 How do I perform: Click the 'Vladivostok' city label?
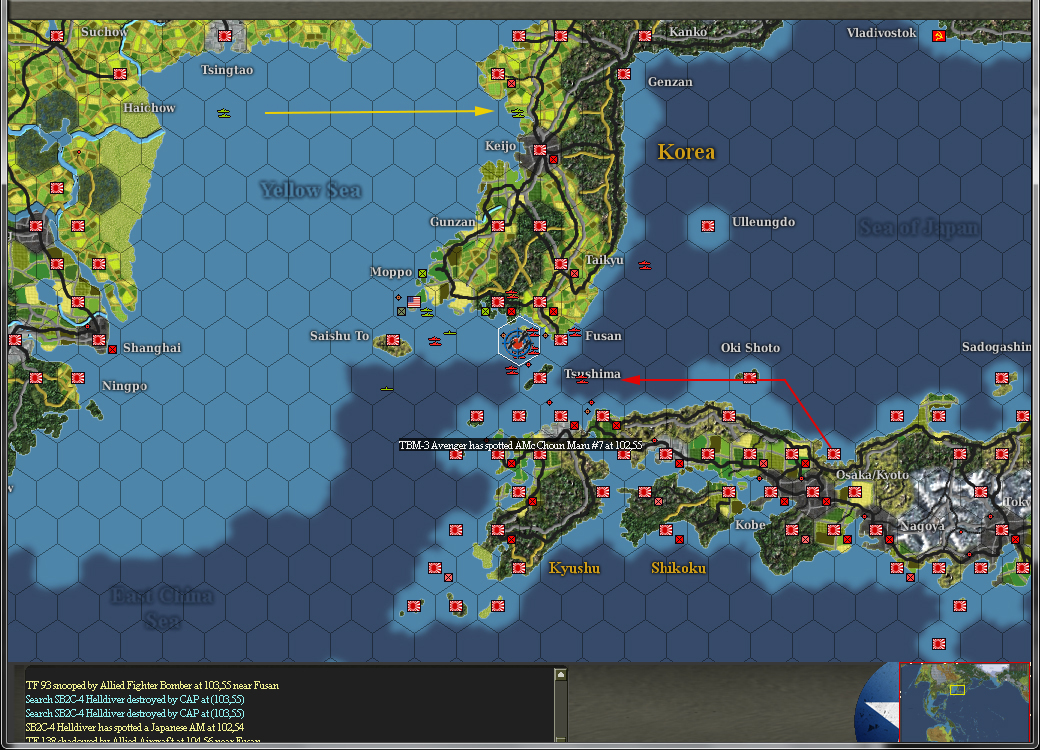point(881,32)
